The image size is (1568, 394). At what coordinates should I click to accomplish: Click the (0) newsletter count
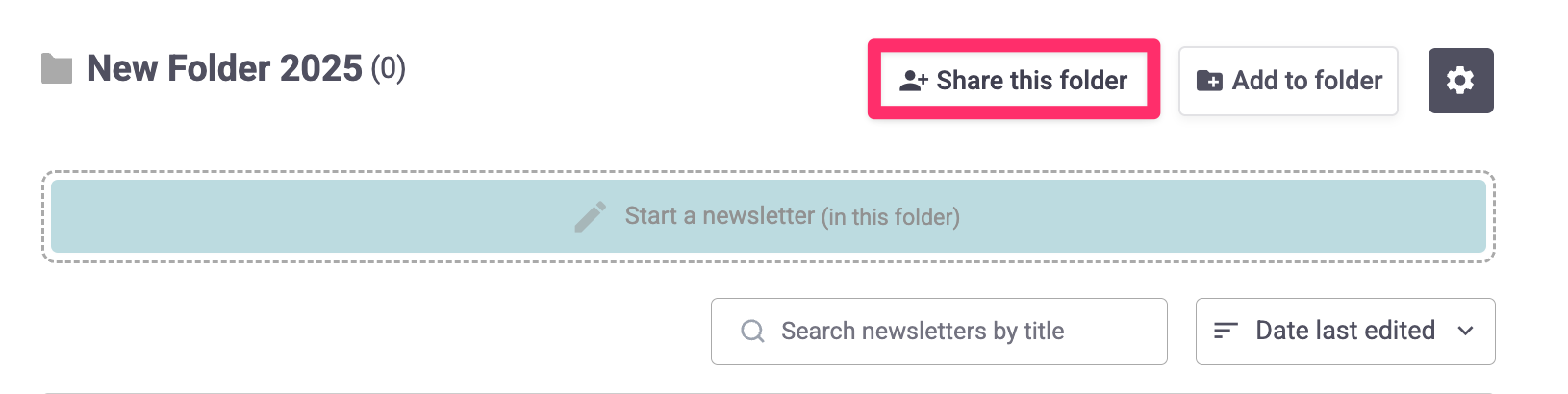(x=389, y=68)
